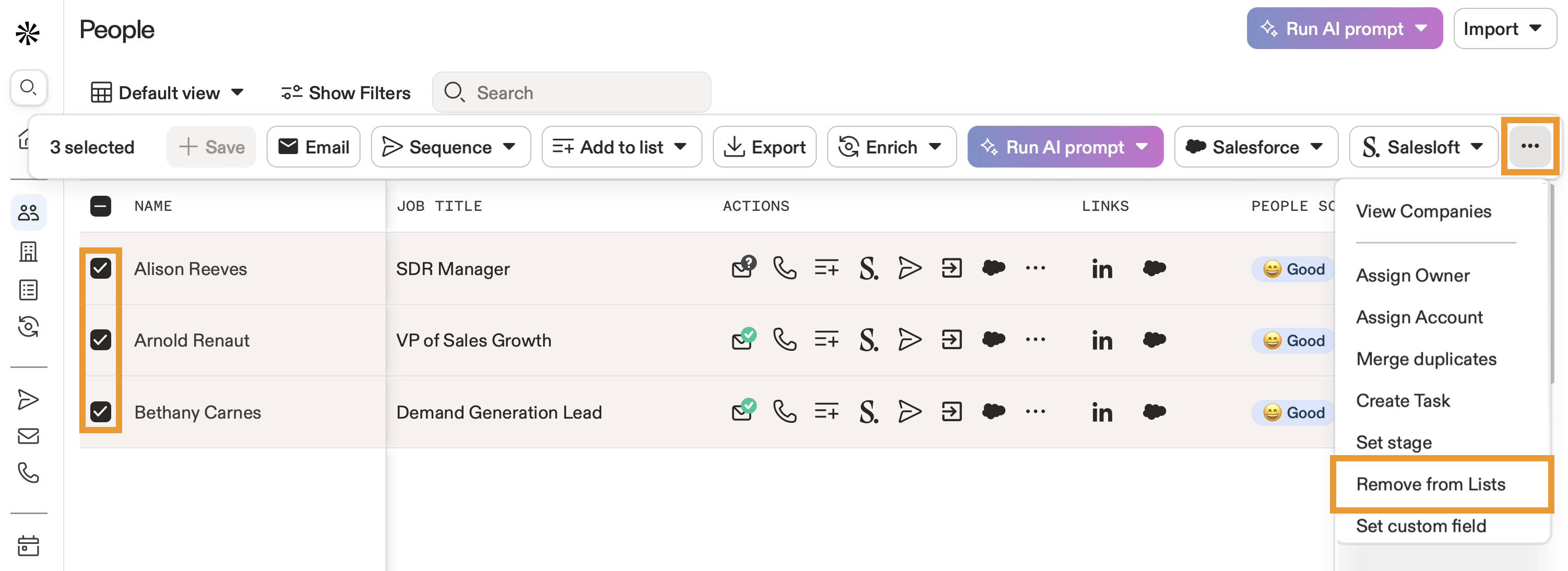Click Salesforce cloud icon in Arnold Renaut actions
Screen dimensions: 1568x571
[x=993, y=340]
